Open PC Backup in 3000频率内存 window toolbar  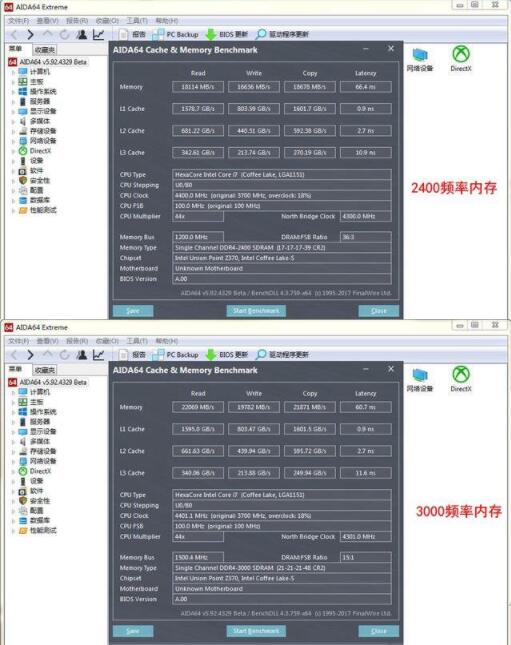(x=175, y=355)
